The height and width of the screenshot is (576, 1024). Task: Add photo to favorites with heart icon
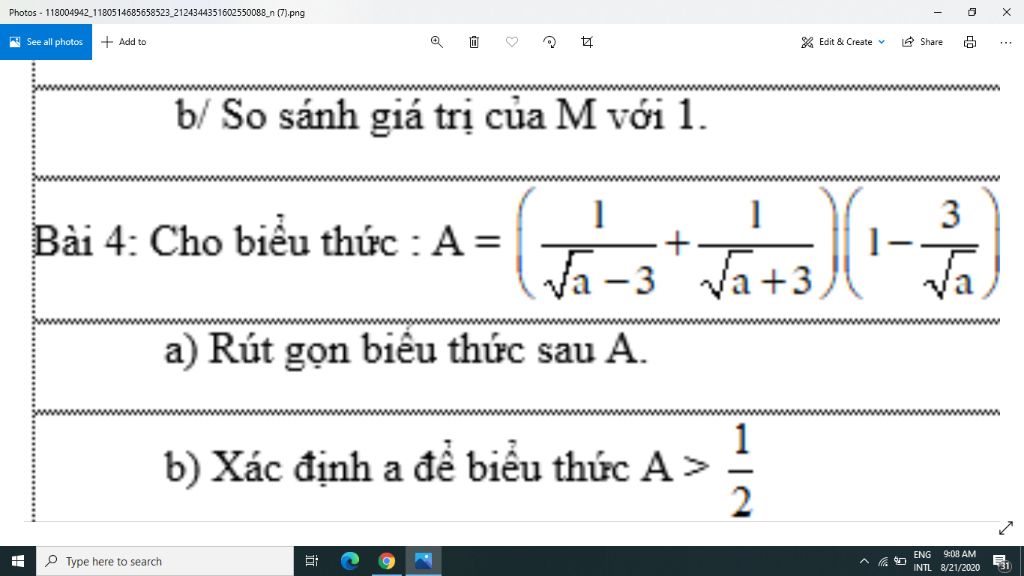click(512, 42)
